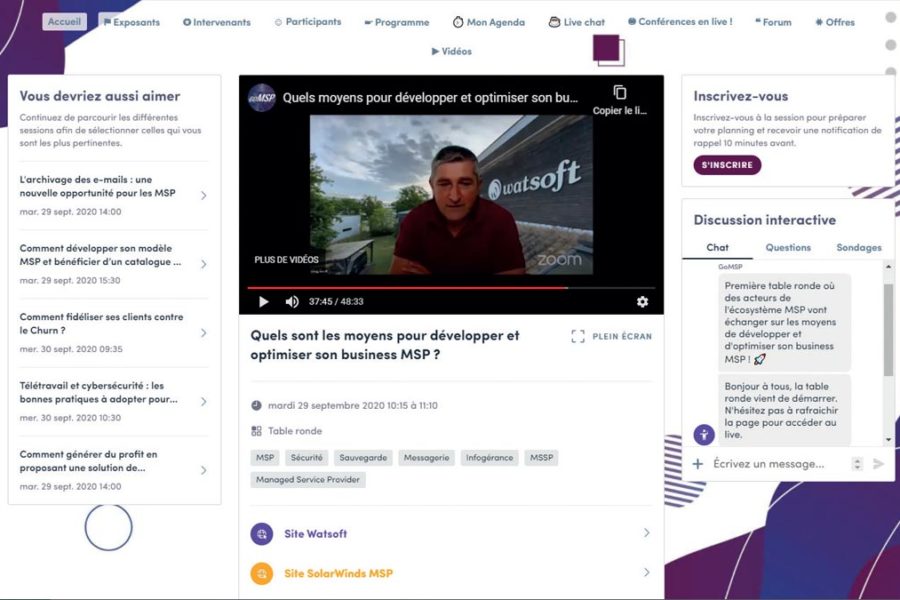Open the video settings gear
This screenshot has height=600, width=900.
pos(642,301)
